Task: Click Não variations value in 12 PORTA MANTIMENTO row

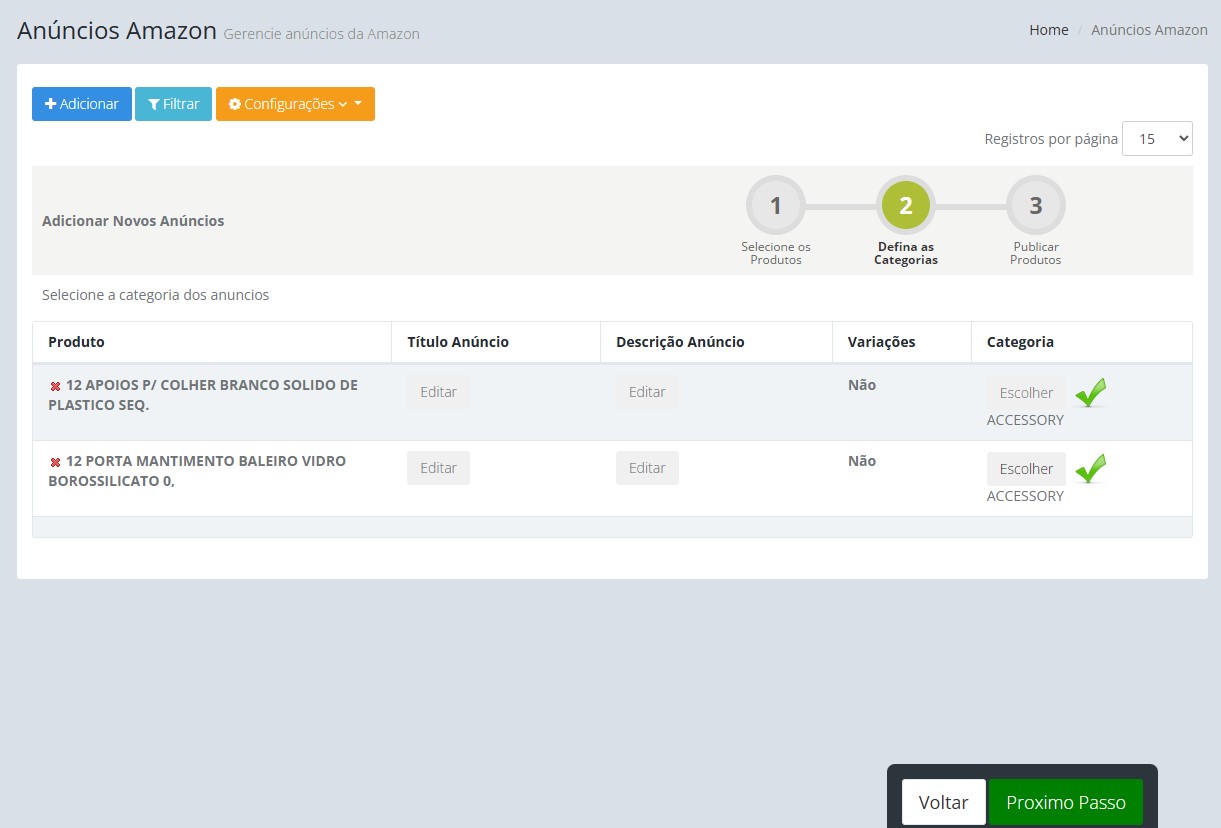Action: 862,461
